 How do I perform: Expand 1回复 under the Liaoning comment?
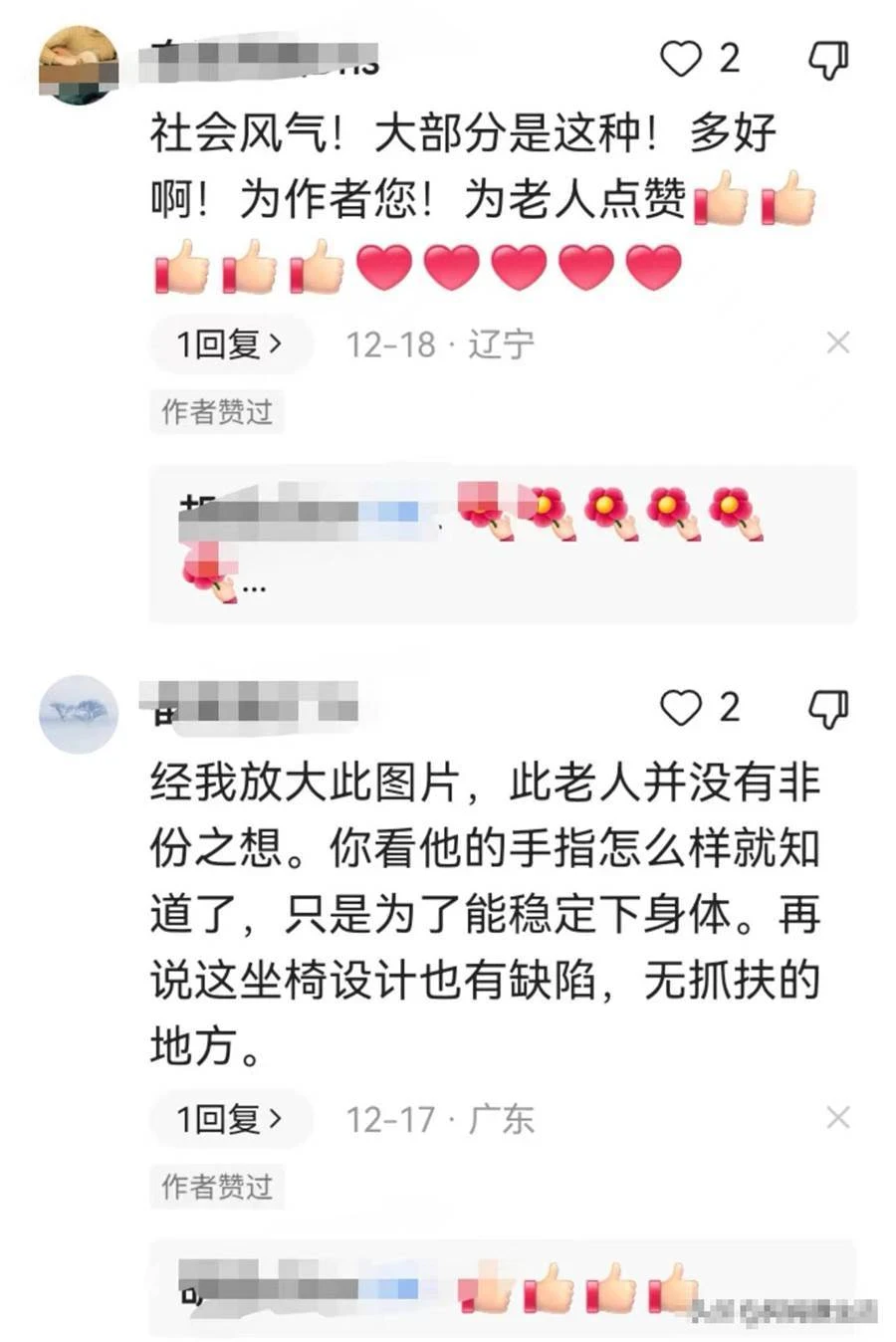coord(231,344)
